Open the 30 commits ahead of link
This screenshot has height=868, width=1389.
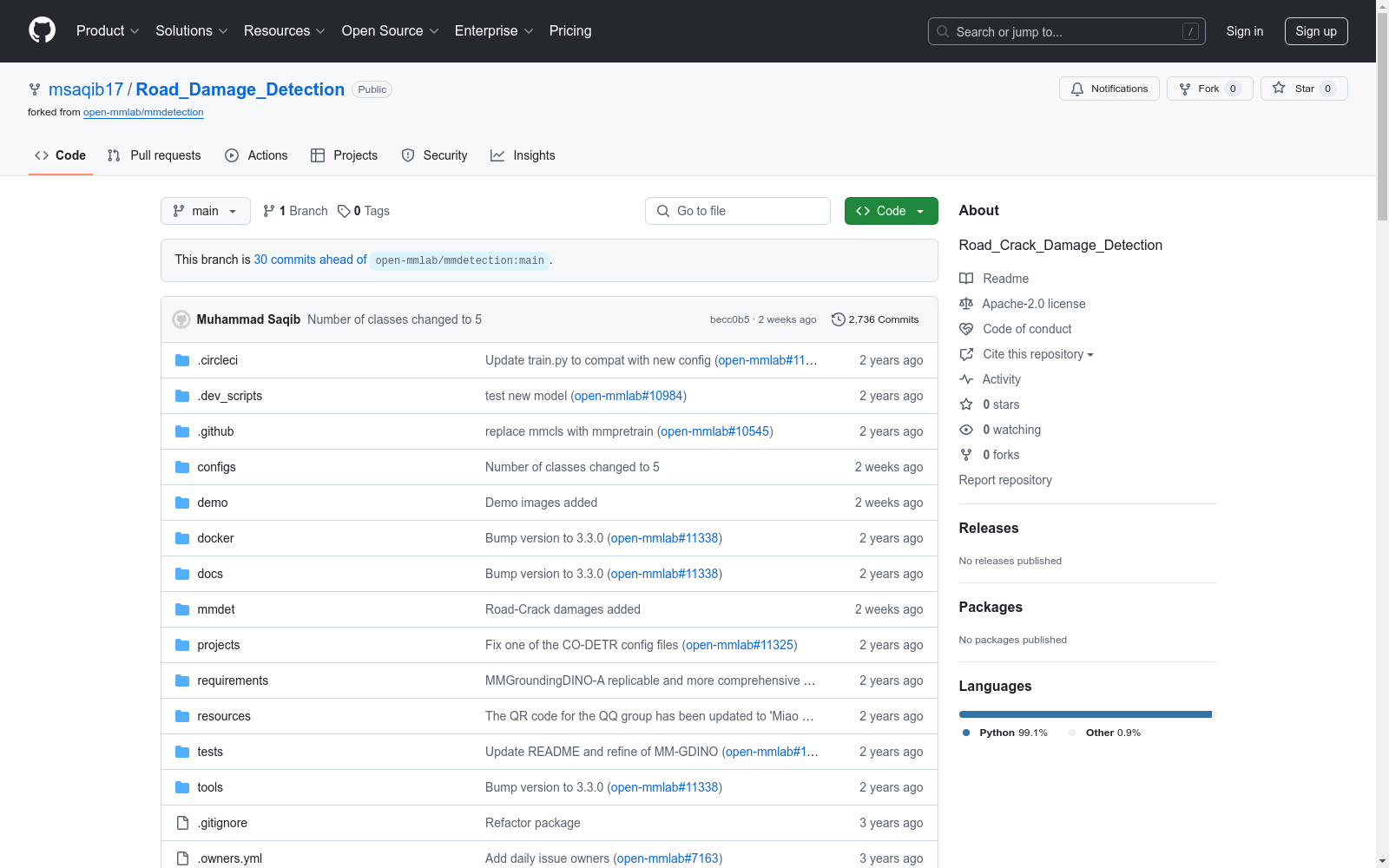click(x=310, y=260)
